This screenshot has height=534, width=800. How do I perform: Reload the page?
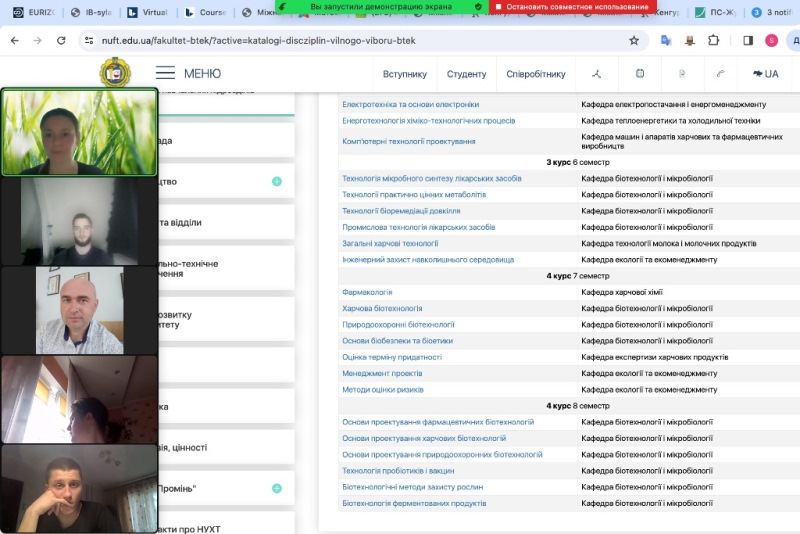62,41
